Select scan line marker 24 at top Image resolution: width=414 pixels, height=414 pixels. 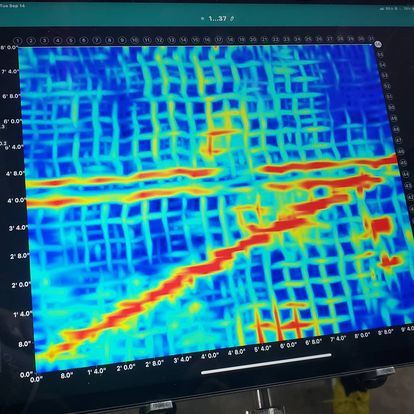(297, 39)
